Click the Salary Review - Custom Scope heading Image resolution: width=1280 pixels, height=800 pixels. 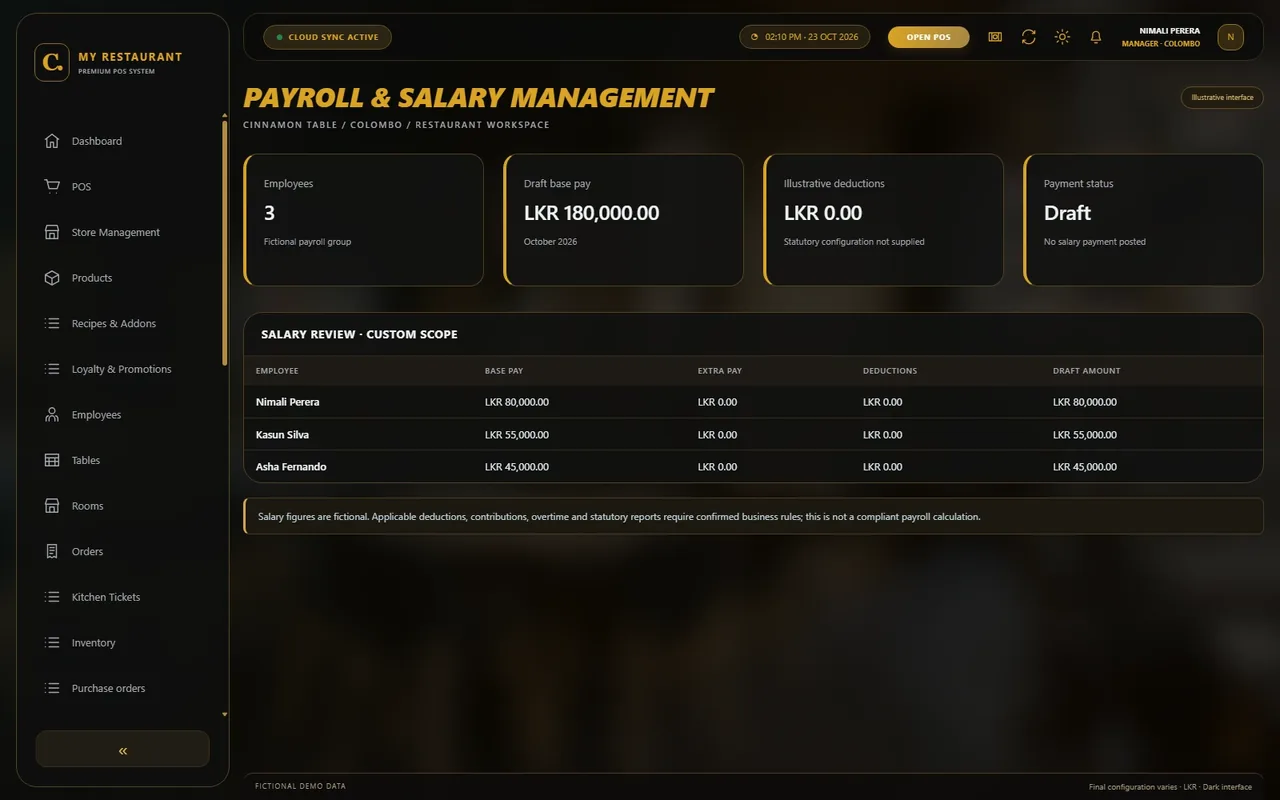[x=359, y=334]
